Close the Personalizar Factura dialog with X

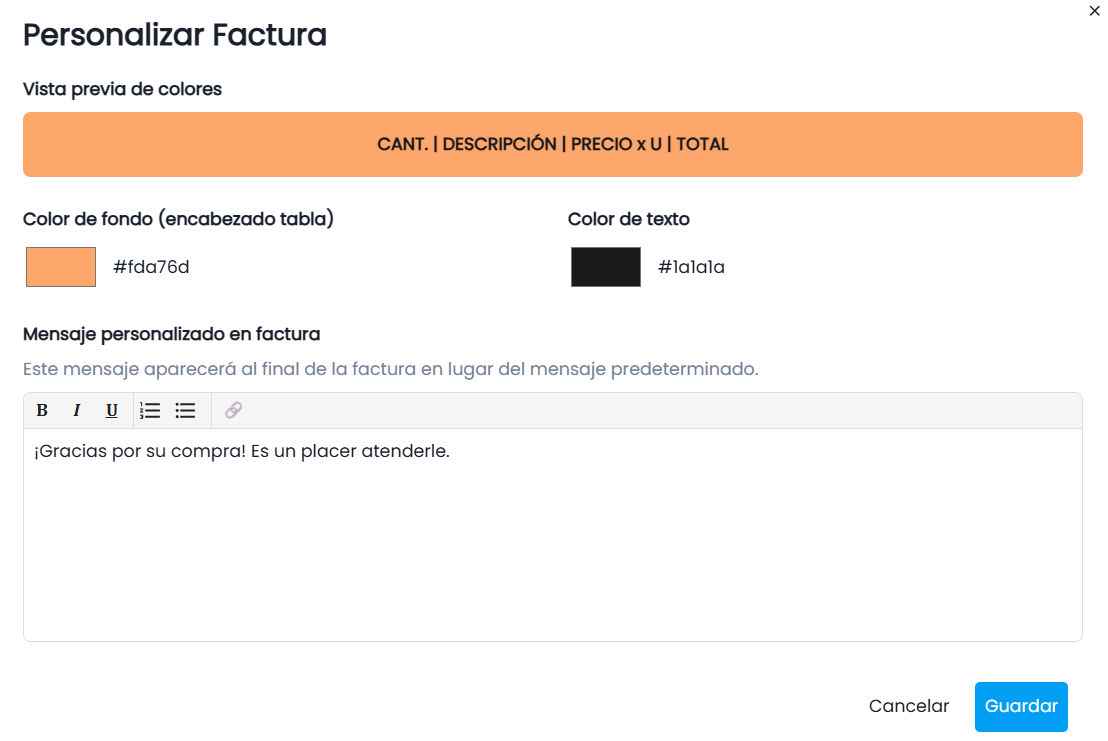1095,11
